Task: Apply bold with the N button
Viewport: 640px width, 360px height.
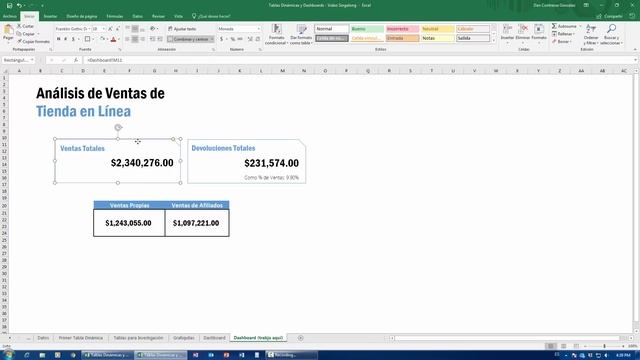Action: click(58, 39)
